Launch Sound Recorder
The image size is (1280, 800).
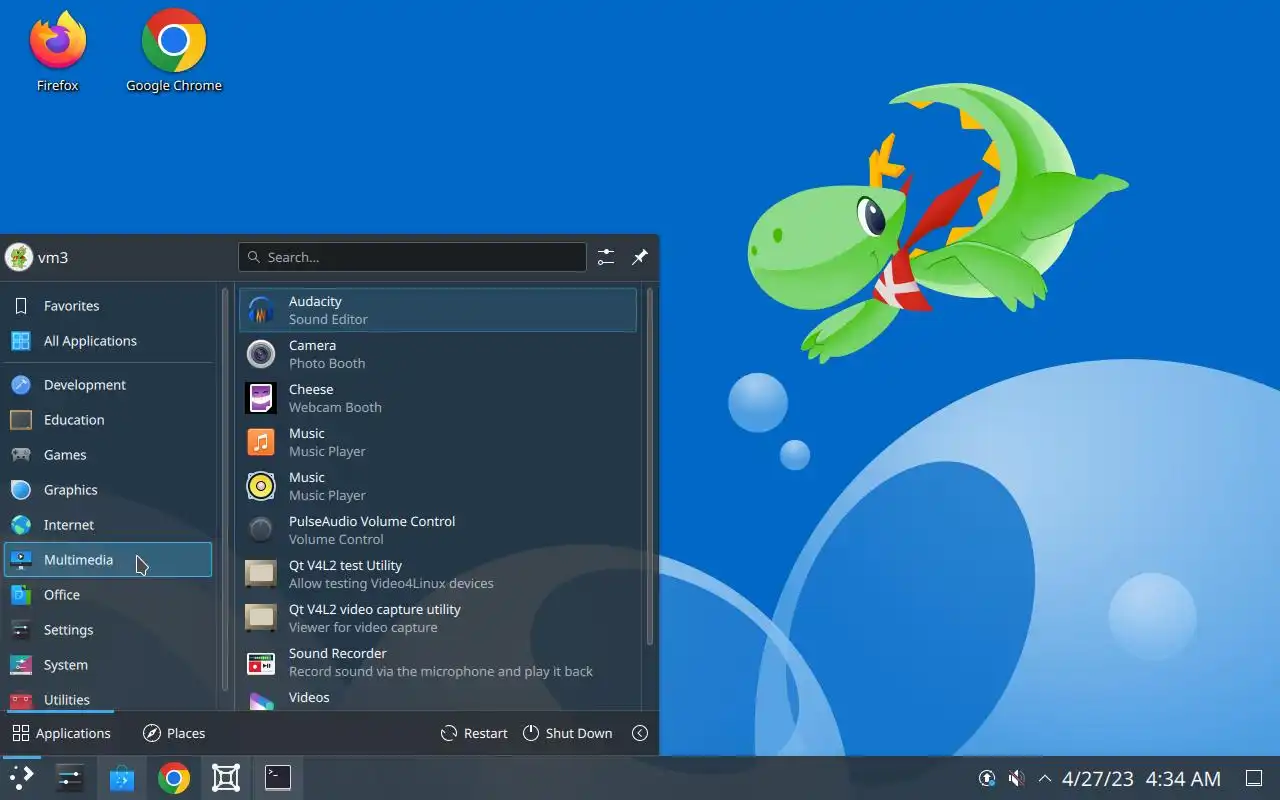[x=438, y=662]
